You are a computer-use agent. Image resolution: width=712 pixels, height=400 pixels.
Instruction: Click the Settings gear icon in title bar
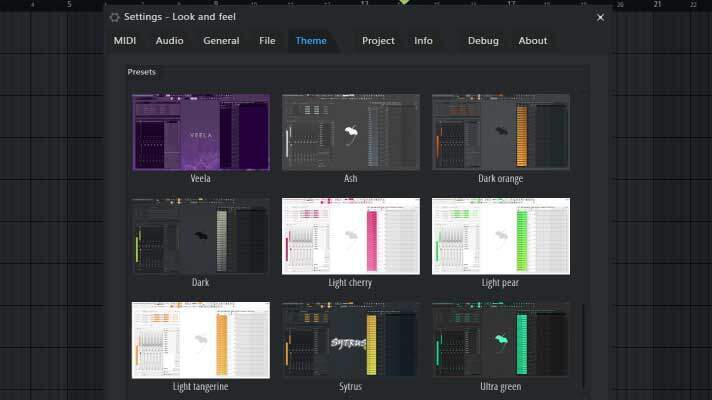click(115, 17)
